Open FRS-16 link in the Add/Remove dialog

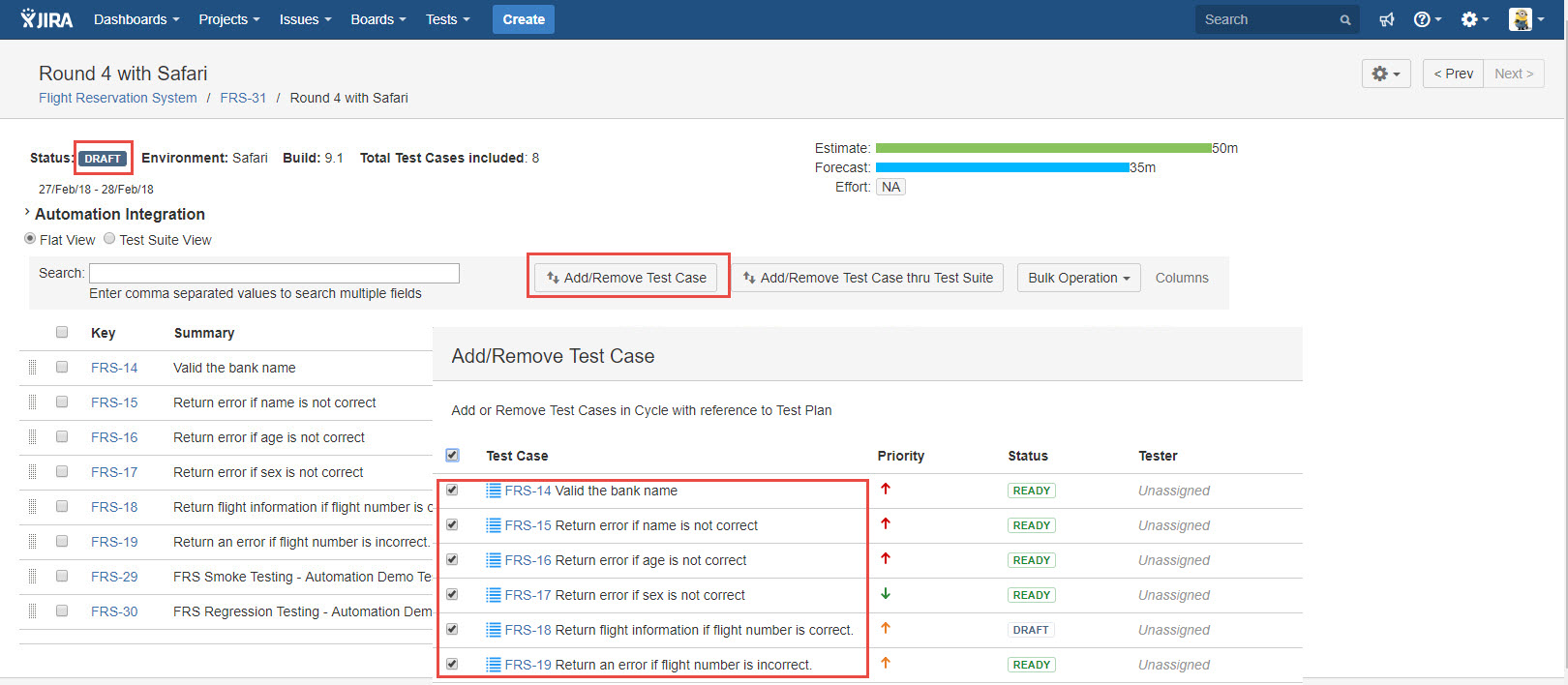[528, 560]
